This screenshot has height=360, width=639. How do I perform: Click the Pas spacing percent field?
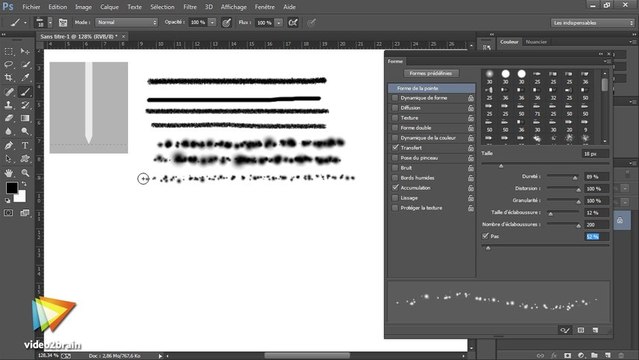[x=597, y=236]
